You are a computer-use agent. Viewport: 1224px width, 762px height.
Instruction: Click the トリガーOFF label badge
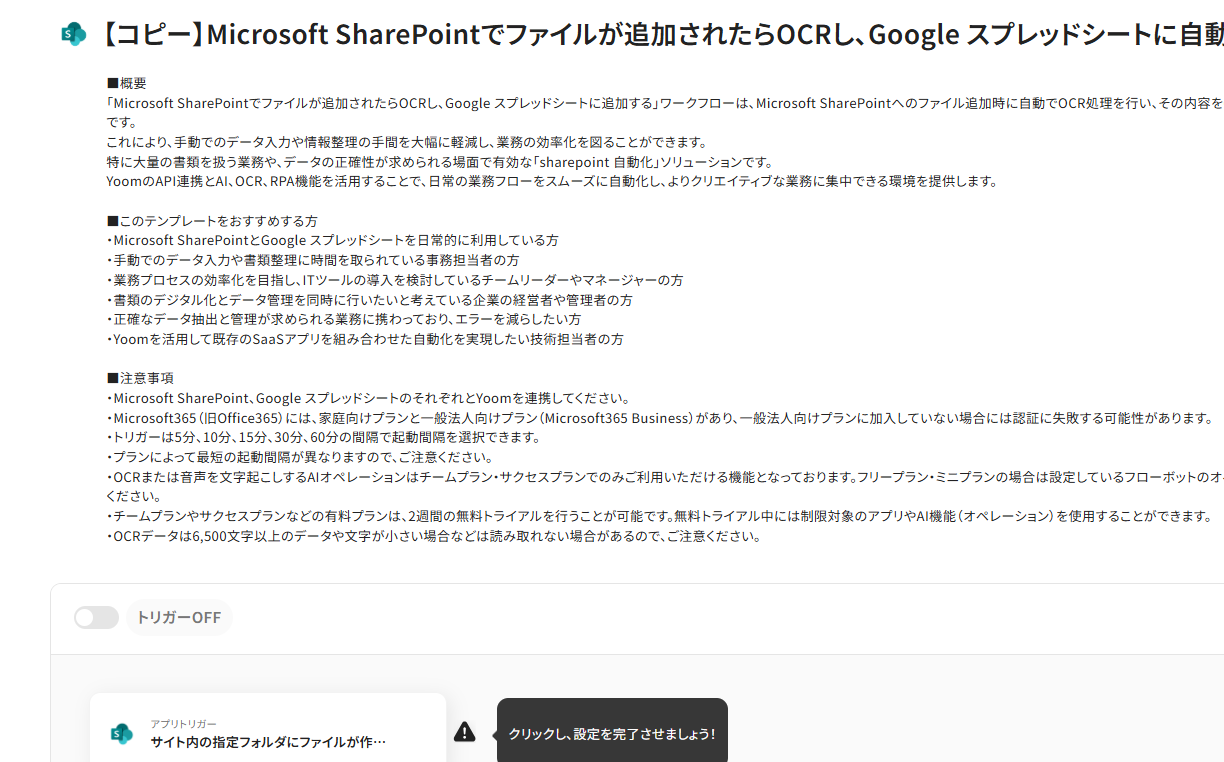[179, 617]
